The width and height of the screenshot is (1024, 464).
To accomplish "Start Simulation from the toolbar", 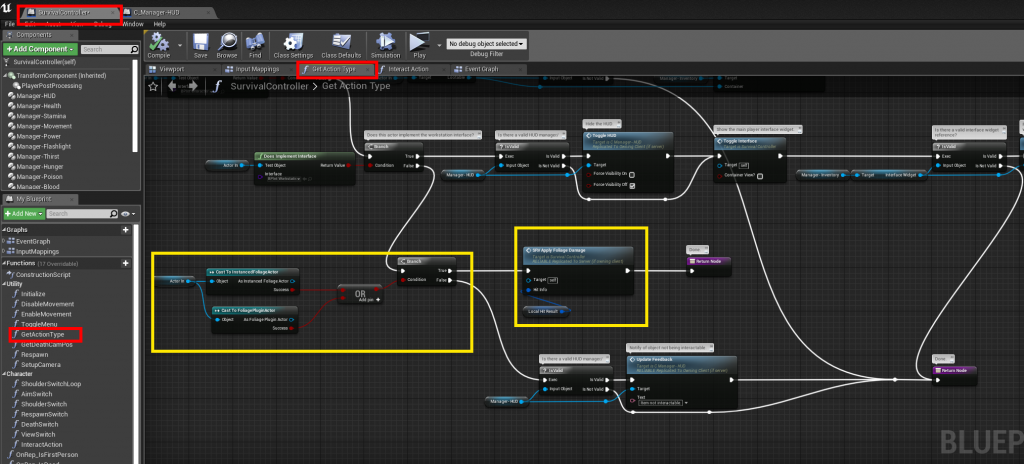I will (x=385, y=46).
